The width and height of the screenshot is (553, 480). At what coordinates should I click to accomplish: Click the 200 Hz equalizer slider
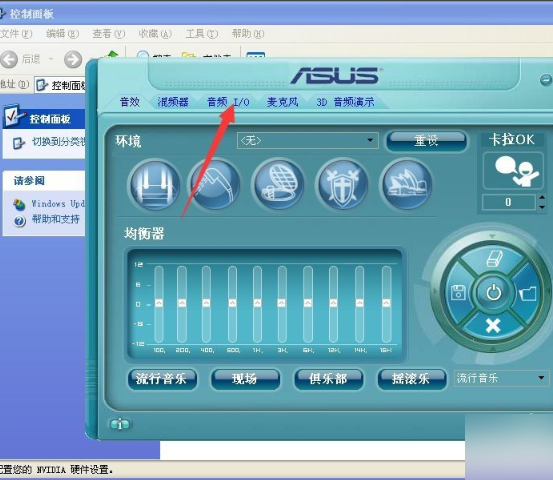(182, 304)
